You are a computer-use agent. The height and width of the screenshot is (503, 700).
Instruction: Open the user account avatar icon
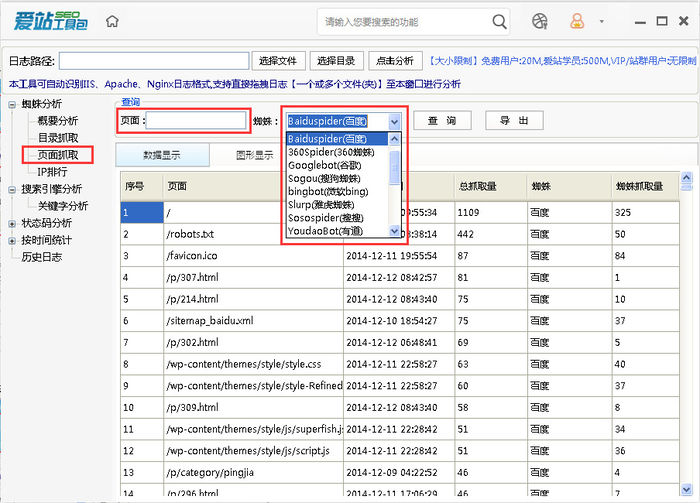coord(577,21)
